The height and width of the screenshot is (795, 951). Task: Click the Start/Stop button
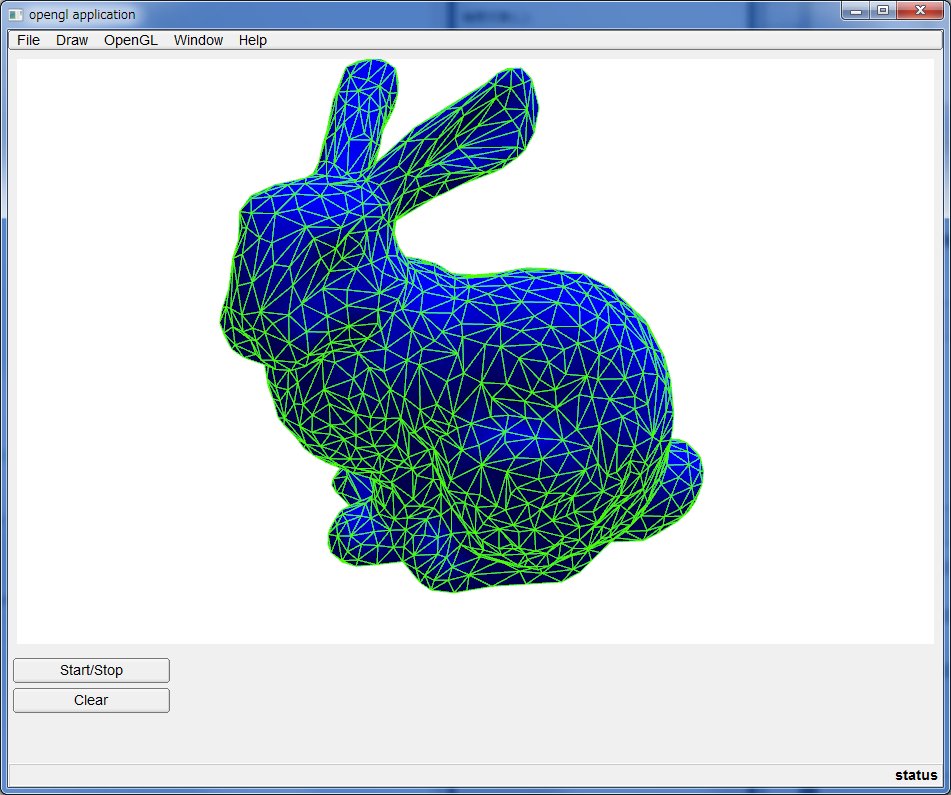92,670
